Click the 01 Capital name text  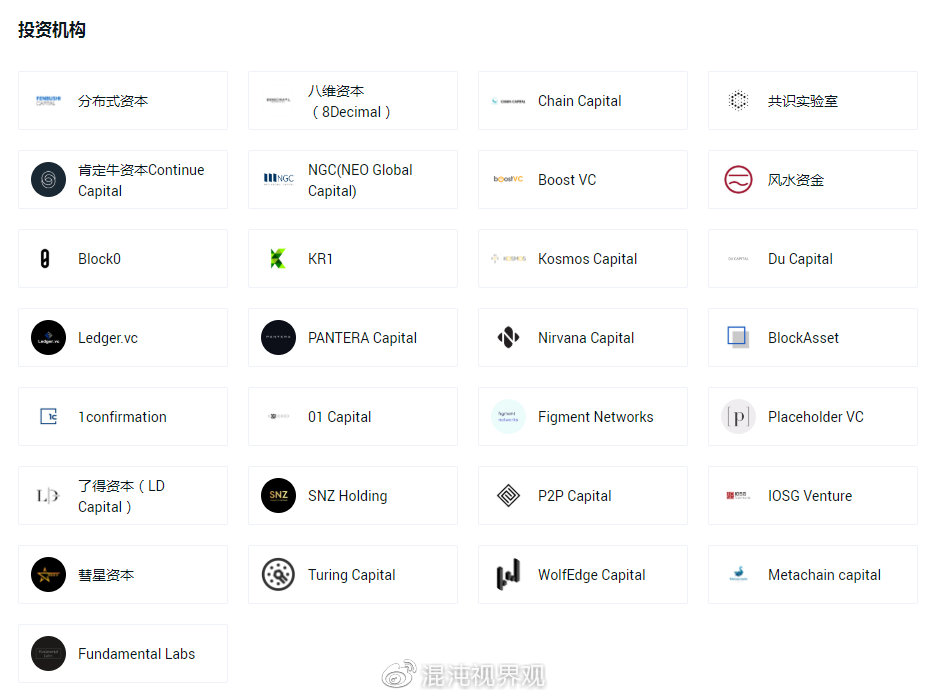click(340, 417)
